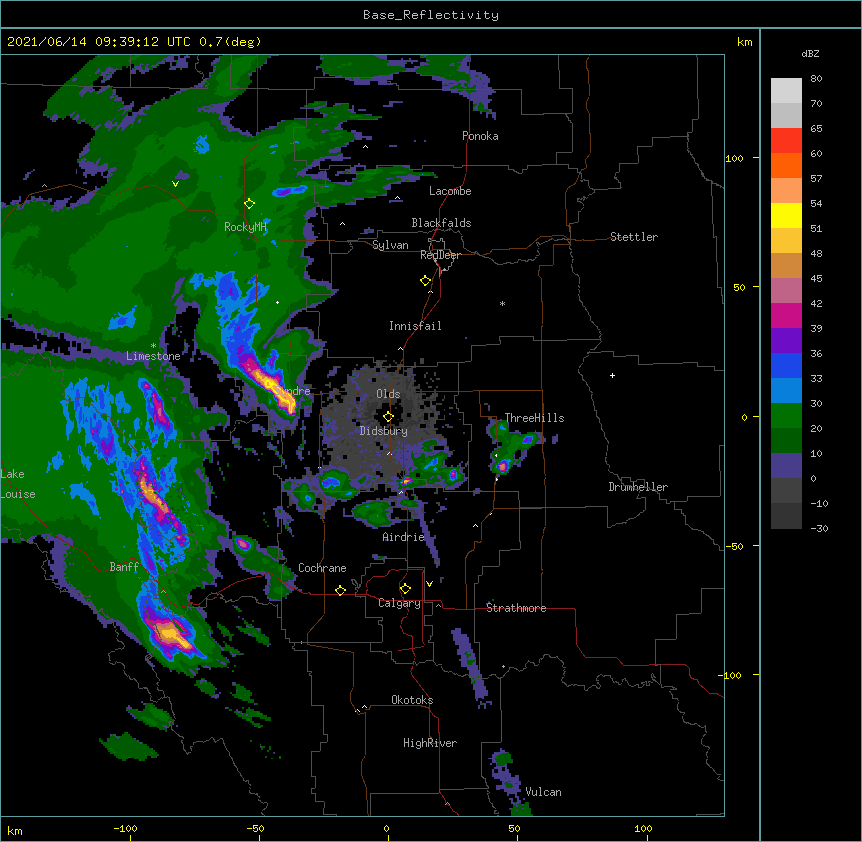
Task: Click the Lacombe city label
Action: coord(450,191)
